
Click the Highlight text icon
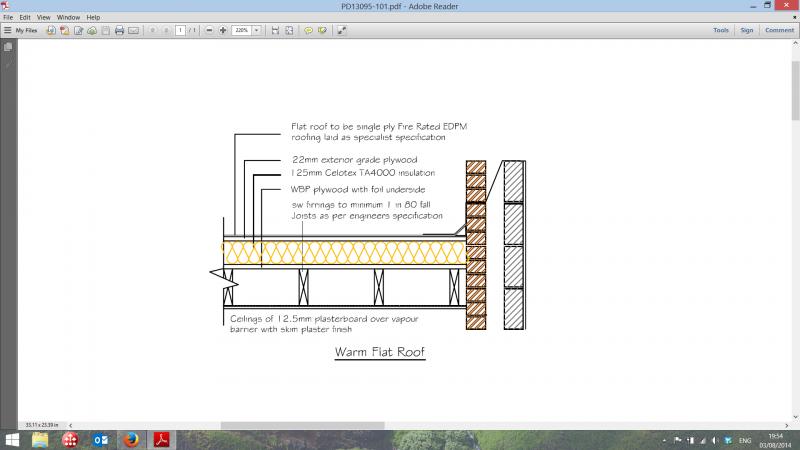[x=321, y=31]
